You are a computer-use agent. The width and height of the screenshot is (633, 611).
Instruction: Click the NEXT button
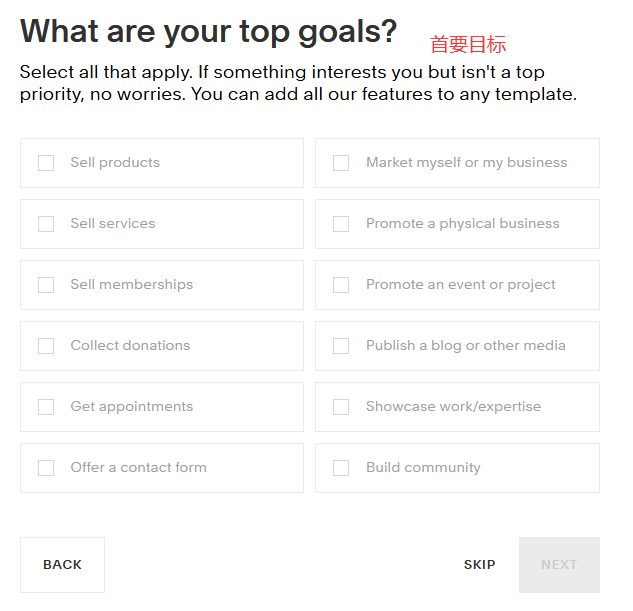(559, 565)
